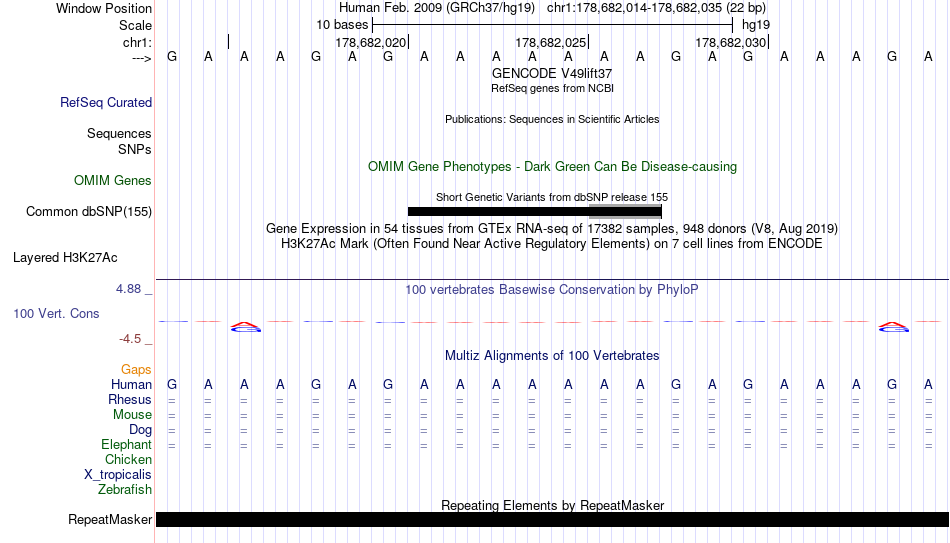Click the first PhyloP conservation peak

tap(245, 327)
